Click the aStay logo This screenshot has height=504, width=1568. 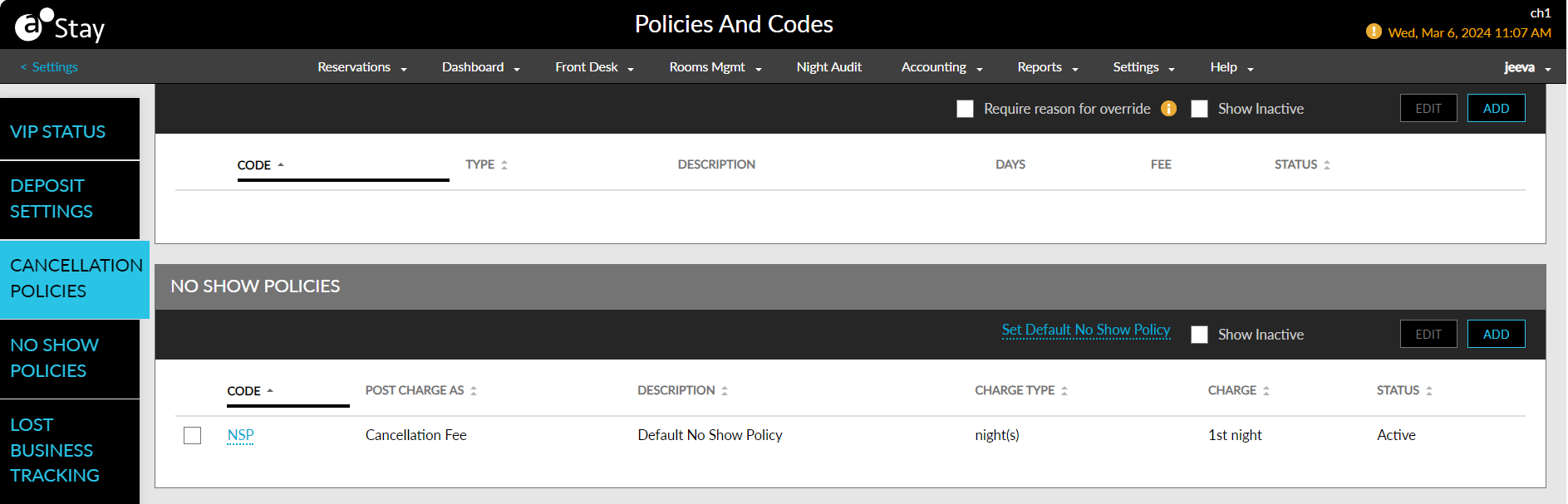(60, 26)
